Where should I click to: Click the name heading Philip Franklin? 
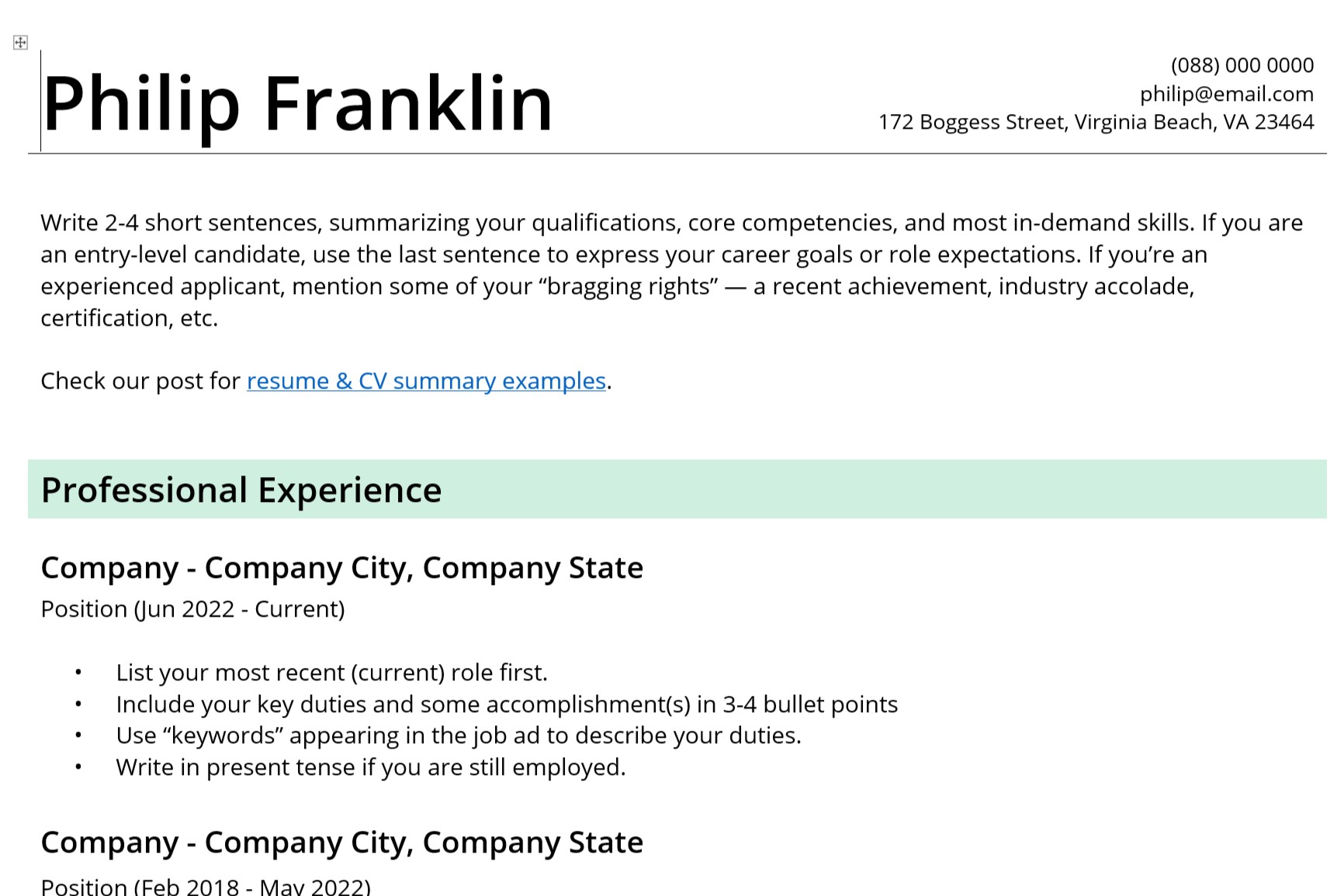297,104
